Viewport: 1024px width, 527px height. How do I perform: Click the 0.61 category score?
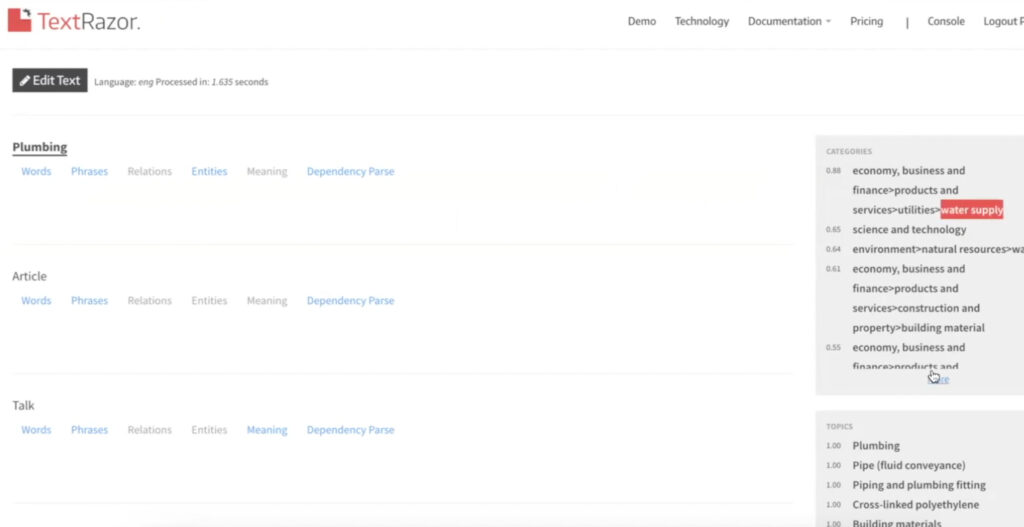[x=833, y=268]
